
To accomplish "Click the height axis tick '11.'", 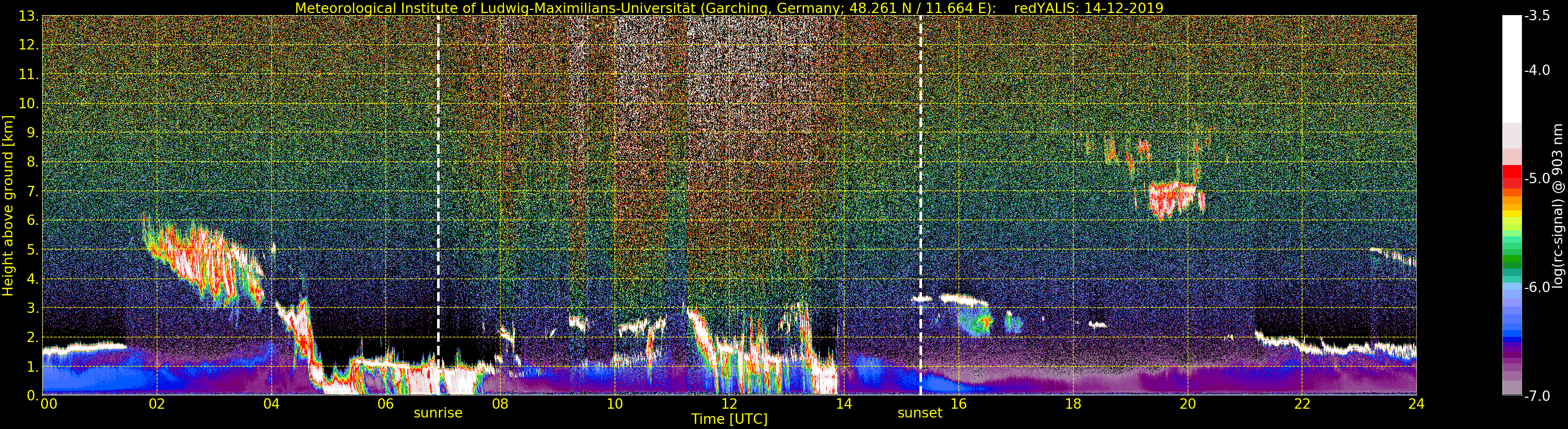I will 29,75.
